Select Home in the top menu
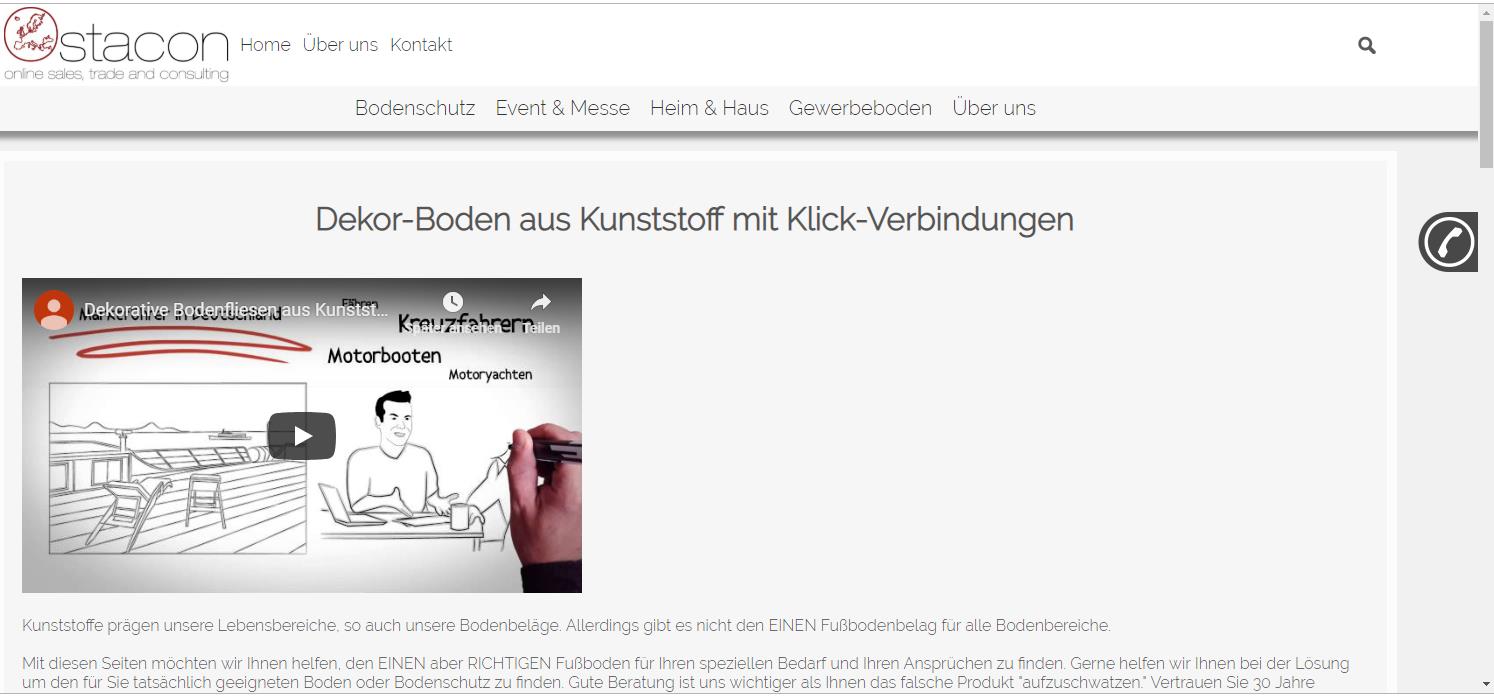The height and width of the screenshot is (699, 1494). click(x=264, y=44)
